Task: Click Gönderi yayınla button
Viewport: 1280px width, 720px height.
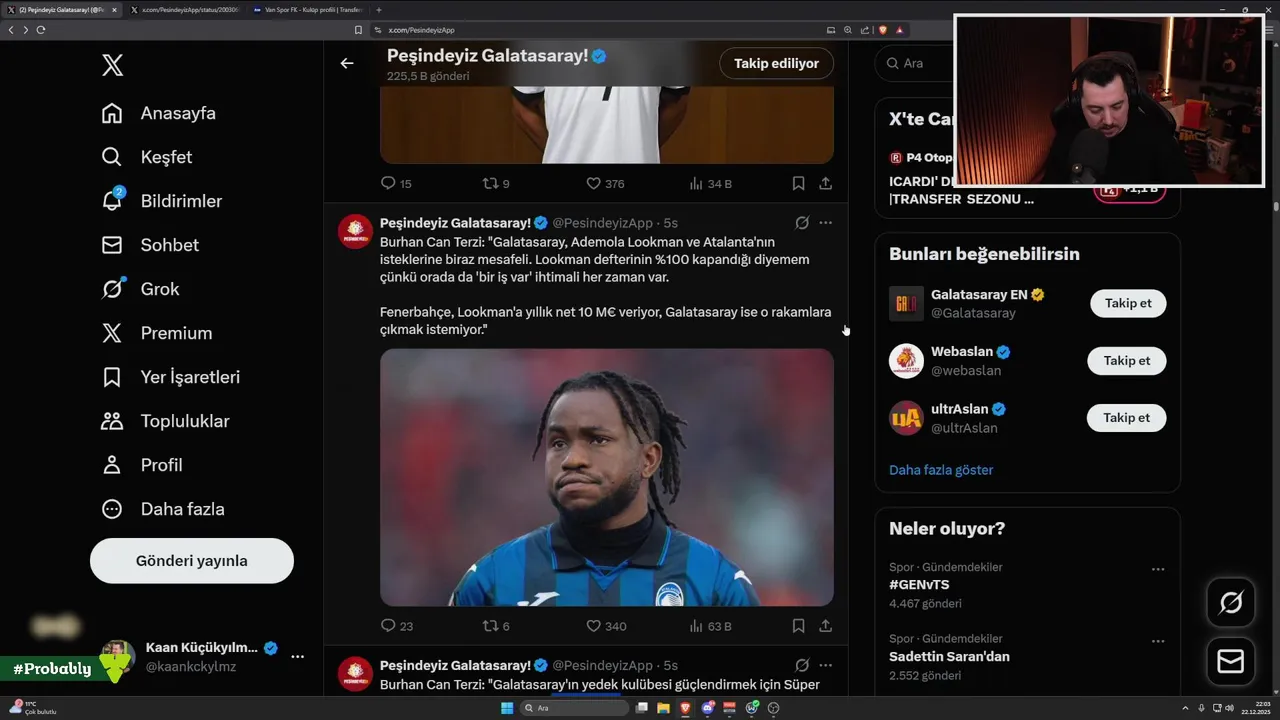Action: (192, 561)
